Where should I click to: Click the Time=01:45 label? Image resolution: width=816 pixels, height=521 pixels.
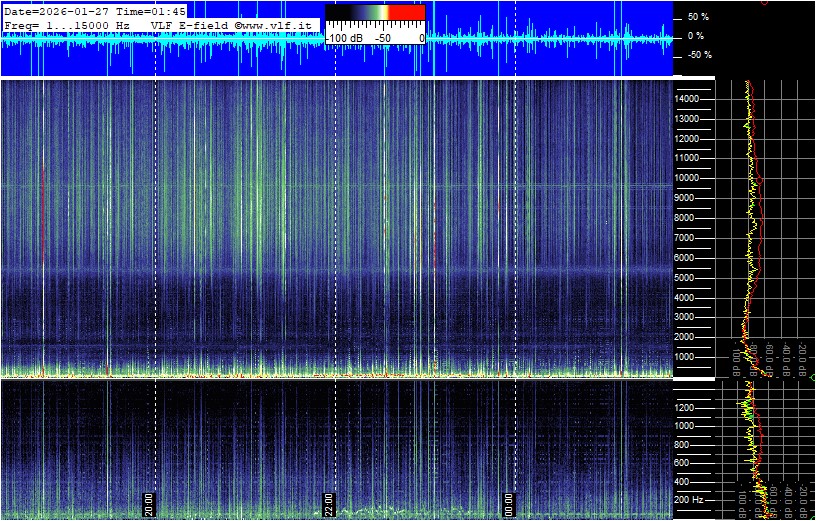pyautogui.click(x=158, y=11)
